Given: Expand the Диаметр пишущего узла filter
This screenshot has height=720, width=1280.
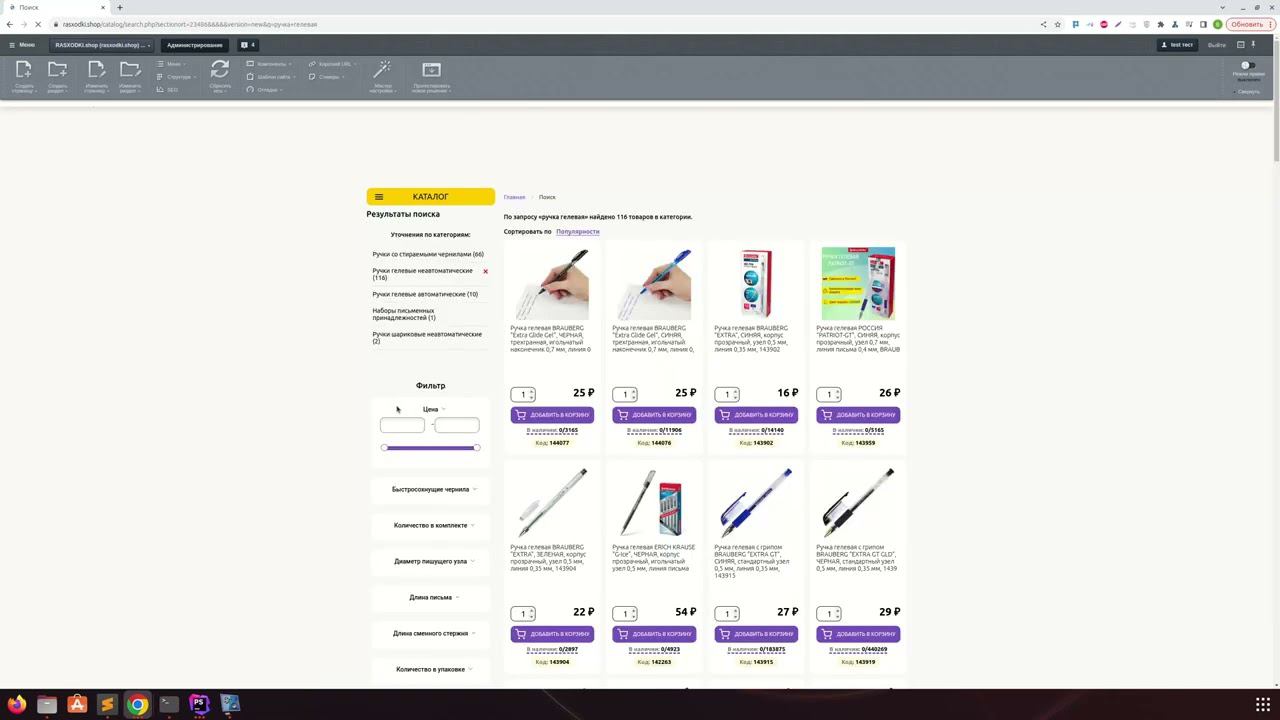Looking at the screenshot, I should [434, 561].
